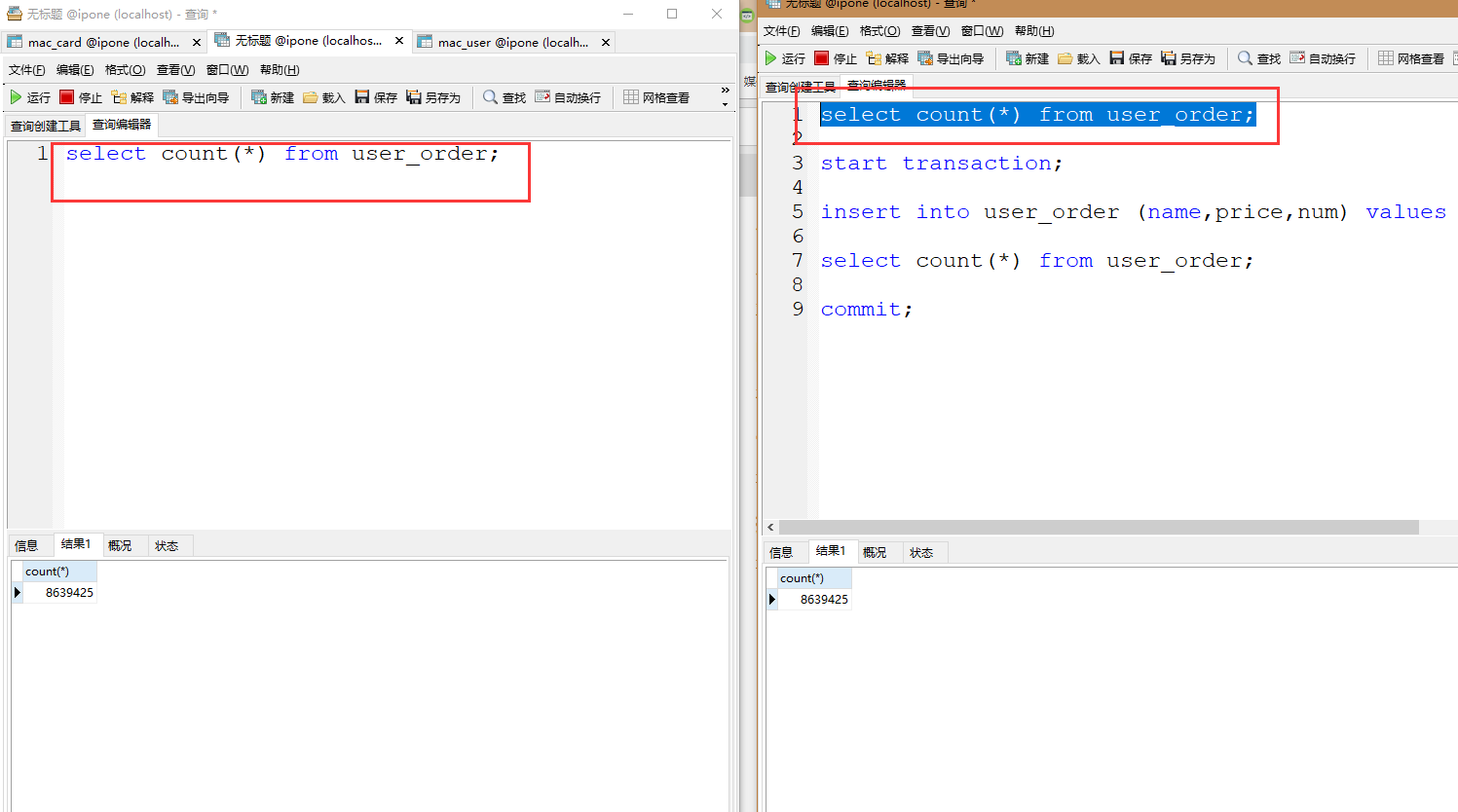
Task: Click Stop (停止) in right window toolbar
Action: [836, 58]
